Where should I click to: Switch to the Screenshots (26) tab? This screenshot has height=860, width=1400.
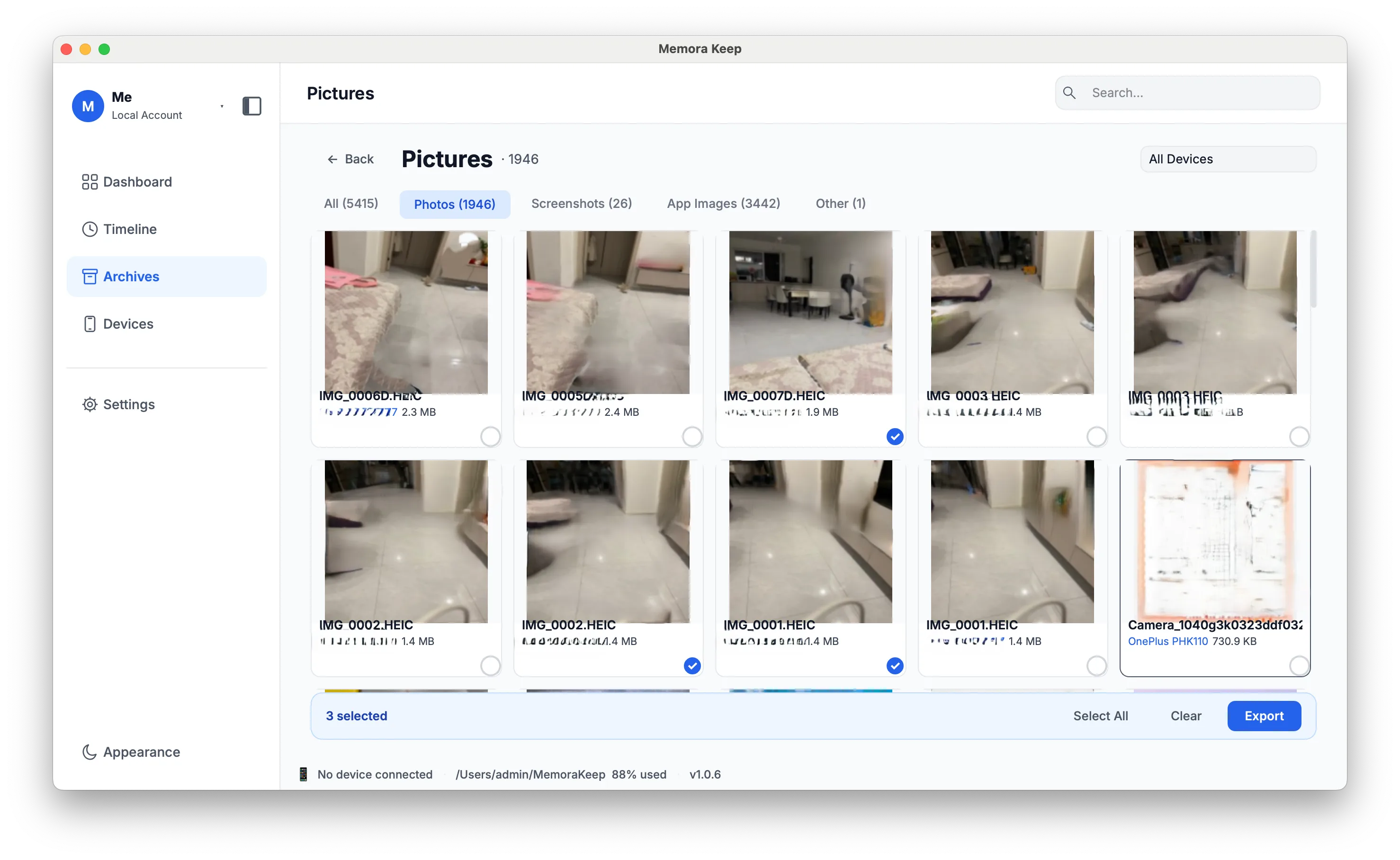click(582, 204)
